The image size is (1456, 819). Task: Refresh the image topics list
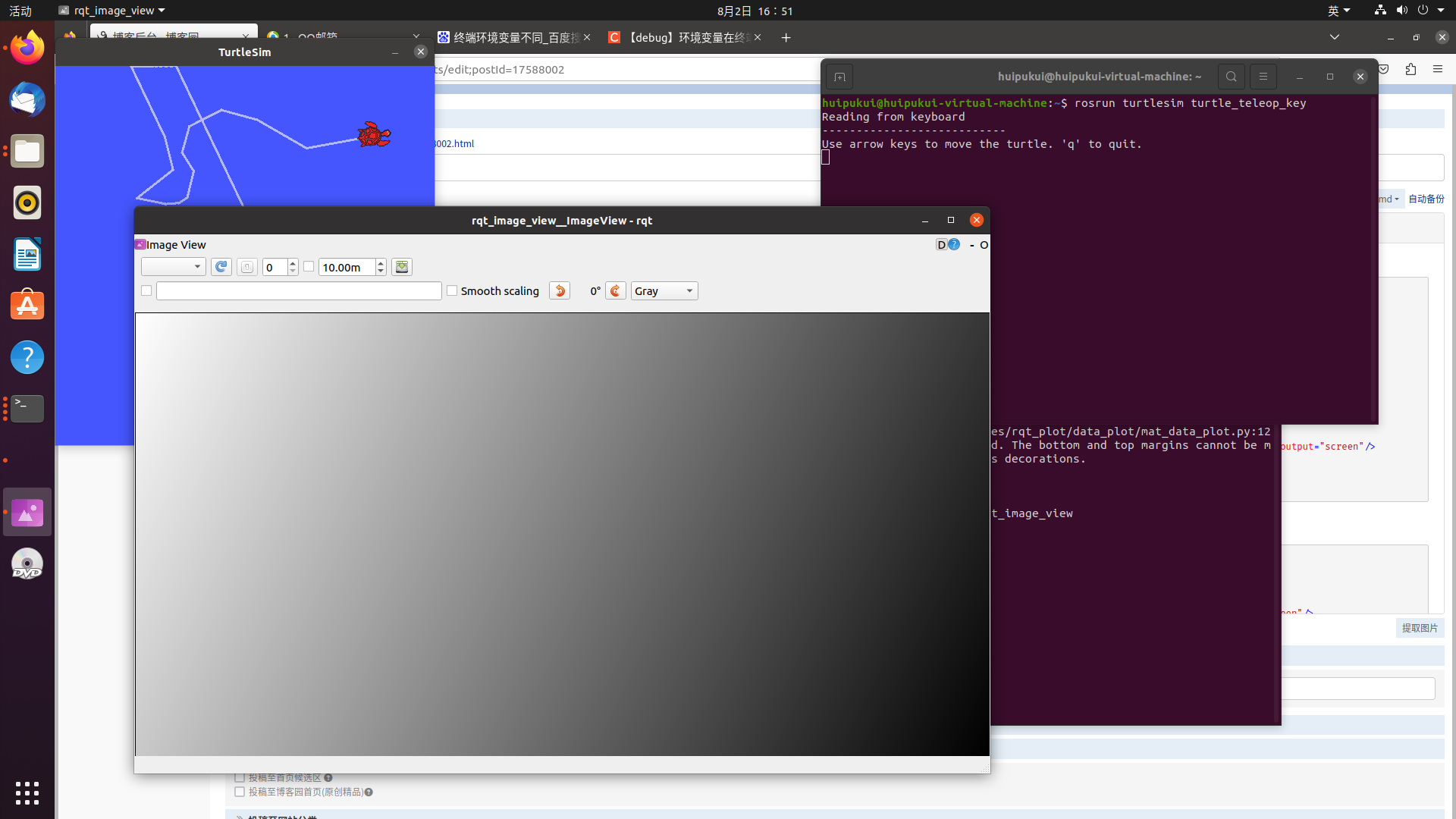pos(221,267)
